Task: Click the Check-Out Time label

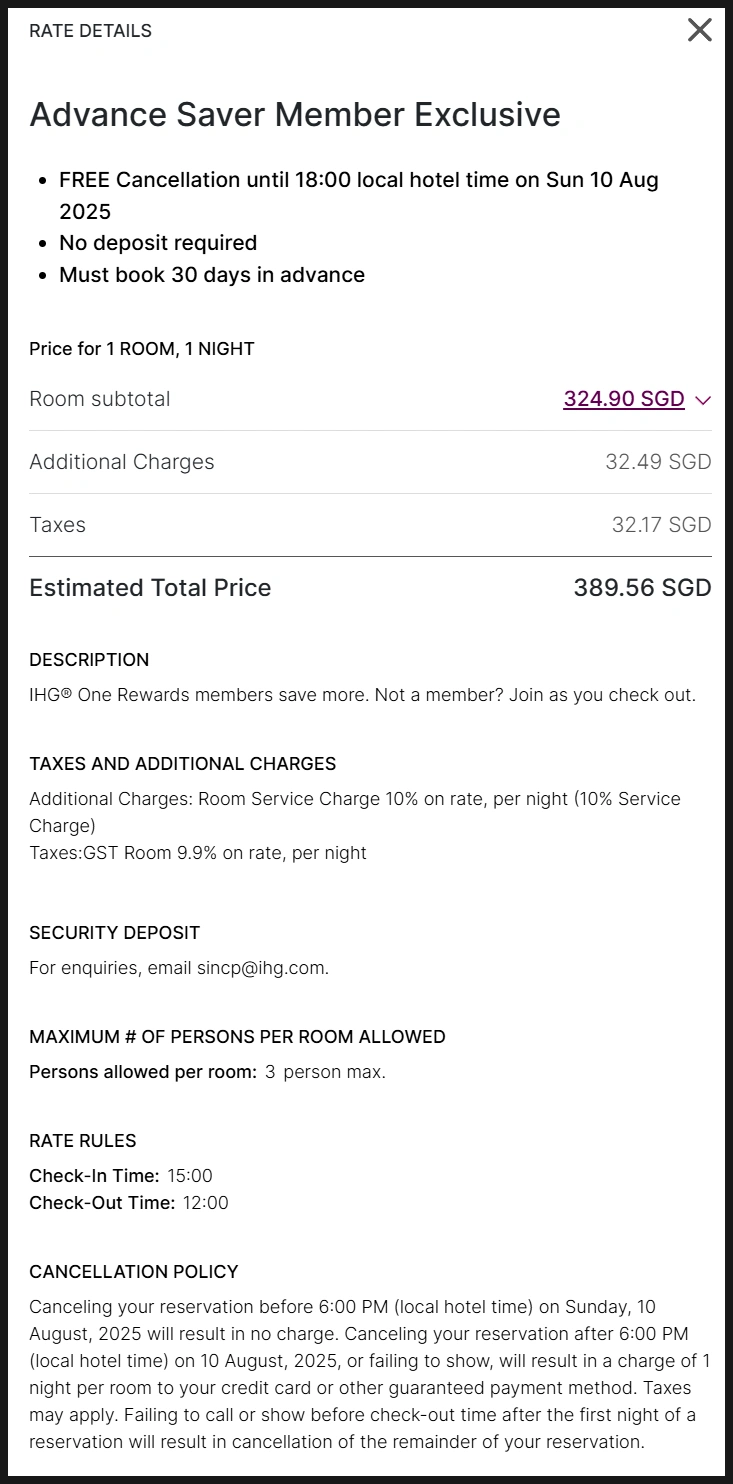Action: click(x=102, y=1203)
